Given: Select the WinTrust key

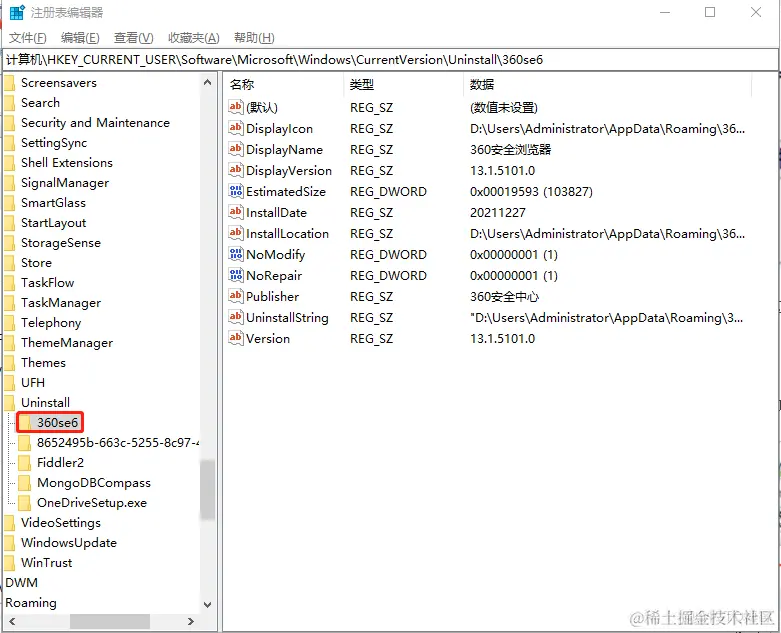Looking at the screenshot, I should tap(46, 562).
